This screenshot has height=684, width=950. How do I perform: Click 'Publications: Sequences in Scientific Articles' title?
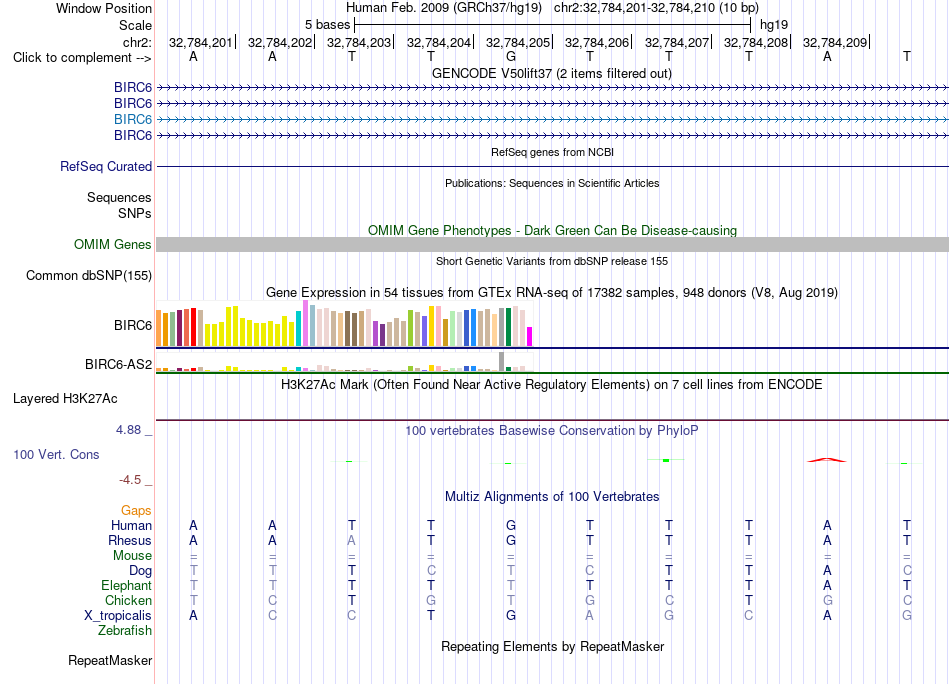point(552,183)
